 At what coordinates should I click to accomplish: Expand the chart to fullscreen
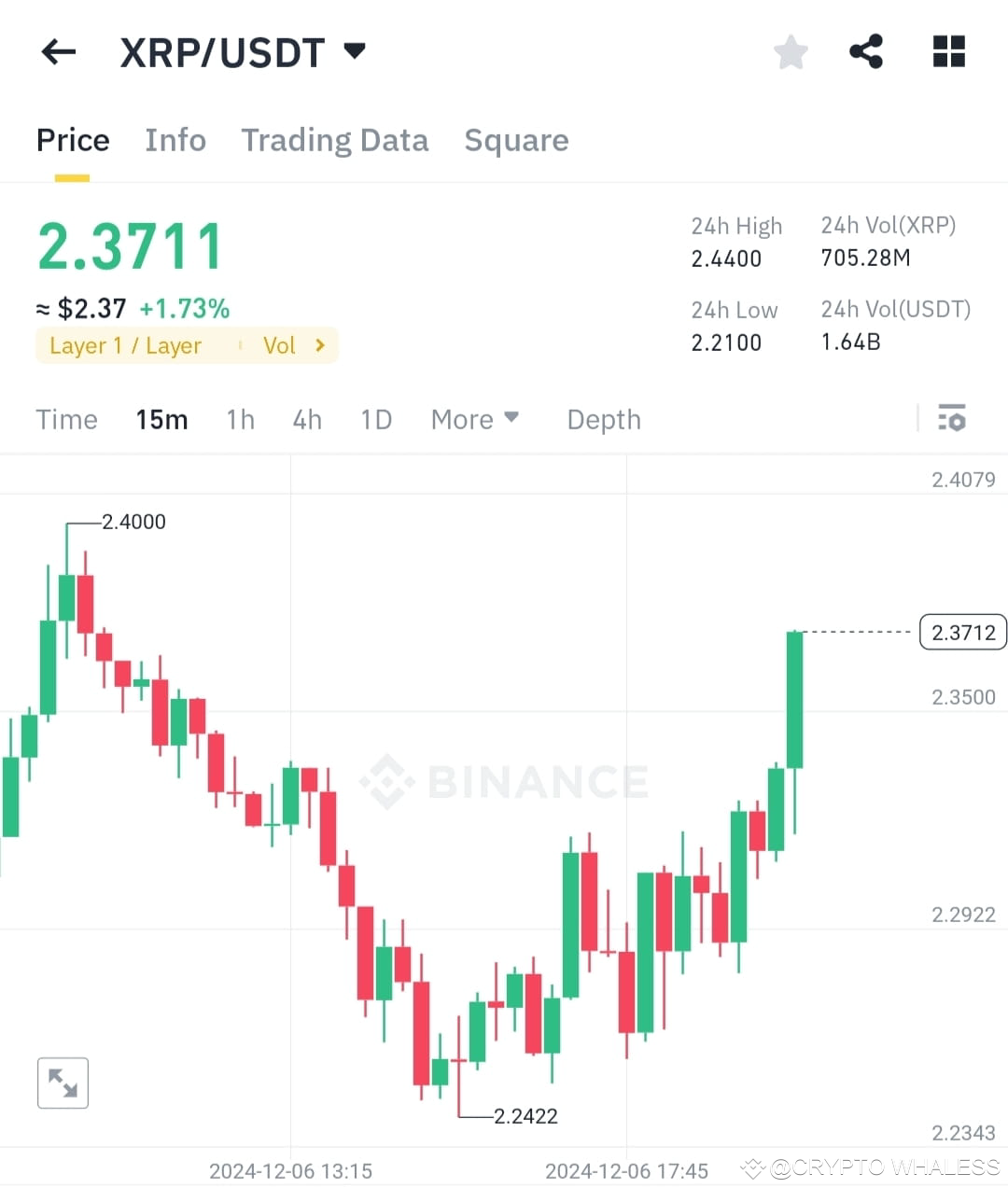pyautogui.click(x=62, y=1083)
